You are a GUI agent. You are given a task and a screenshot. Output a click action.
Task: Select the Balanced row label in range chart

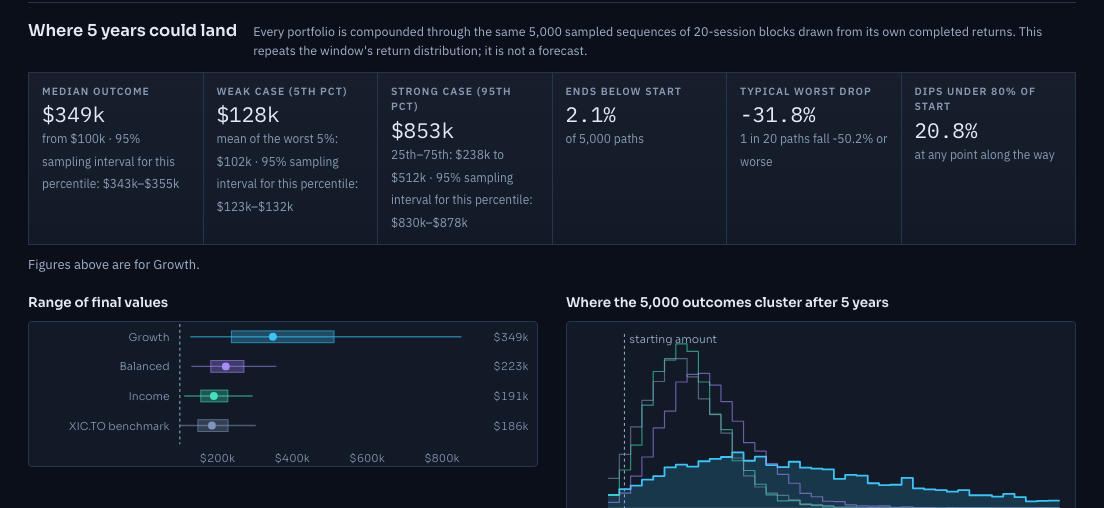[x=144, y=367]
